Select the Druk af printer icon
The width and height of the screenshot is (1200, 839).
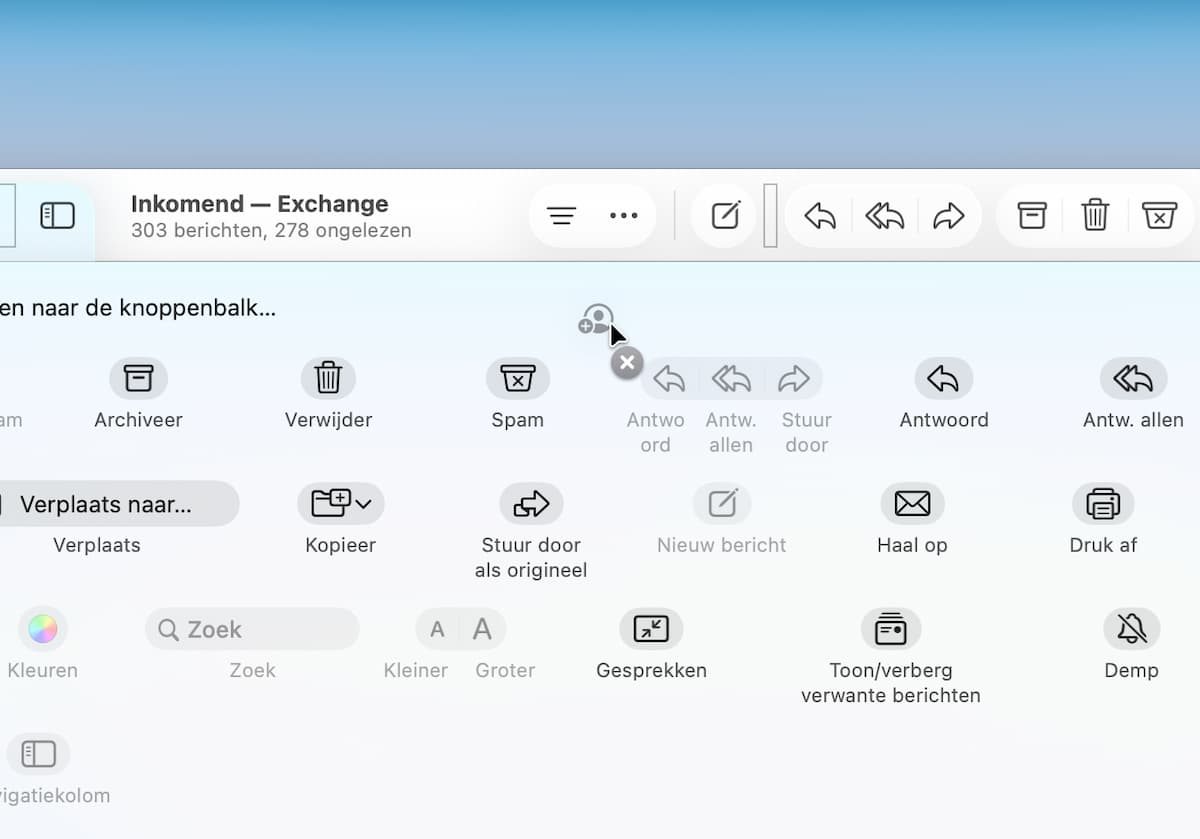pyautogui.click(x=1102, y=504)
